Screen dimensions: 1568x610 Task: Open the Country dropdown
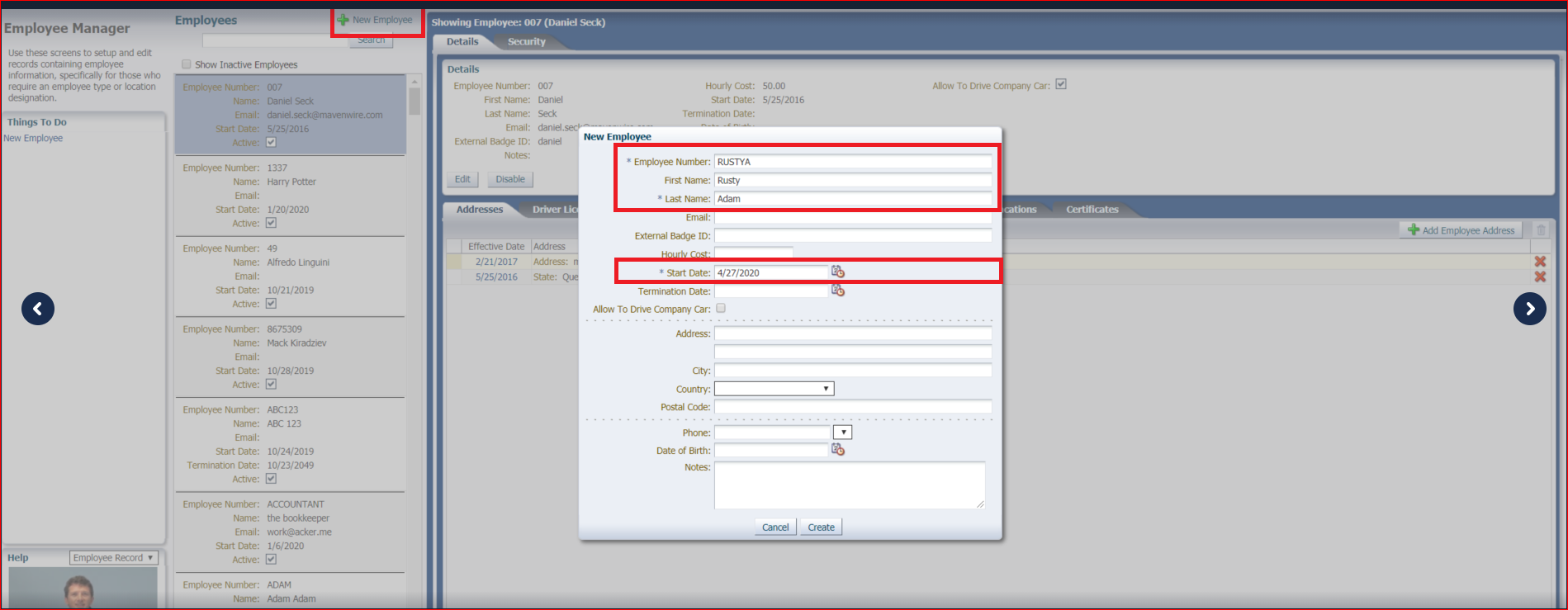click(774, 389)
